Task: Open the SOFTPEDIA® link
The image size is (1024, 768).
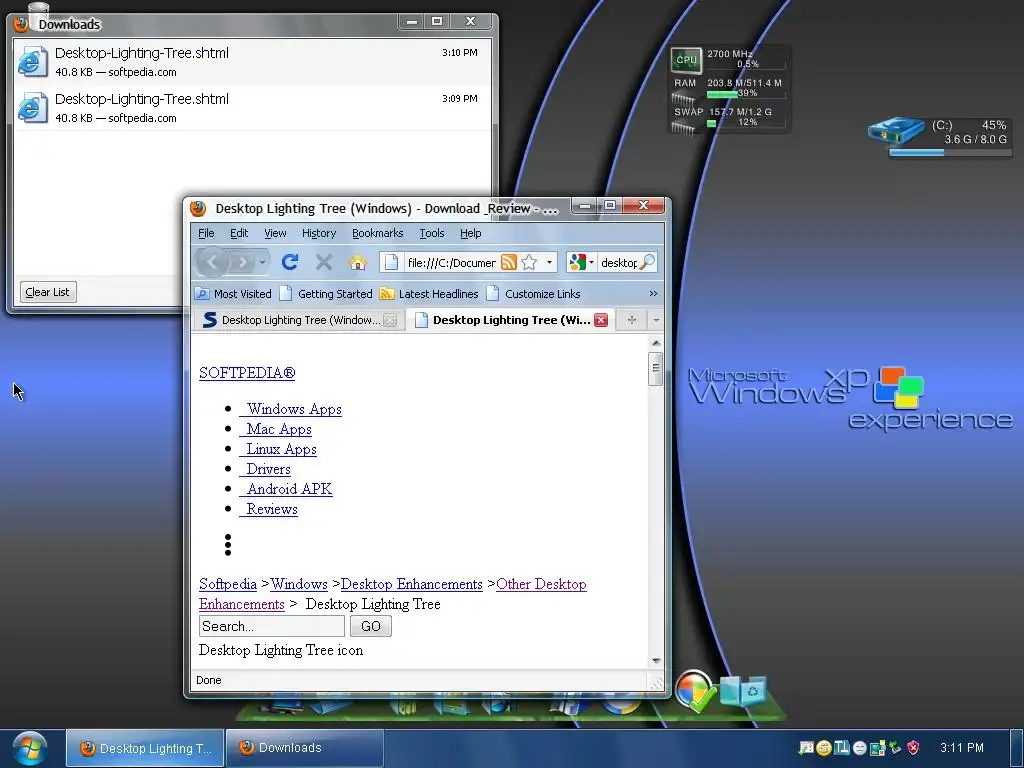Action: (247, 373)
